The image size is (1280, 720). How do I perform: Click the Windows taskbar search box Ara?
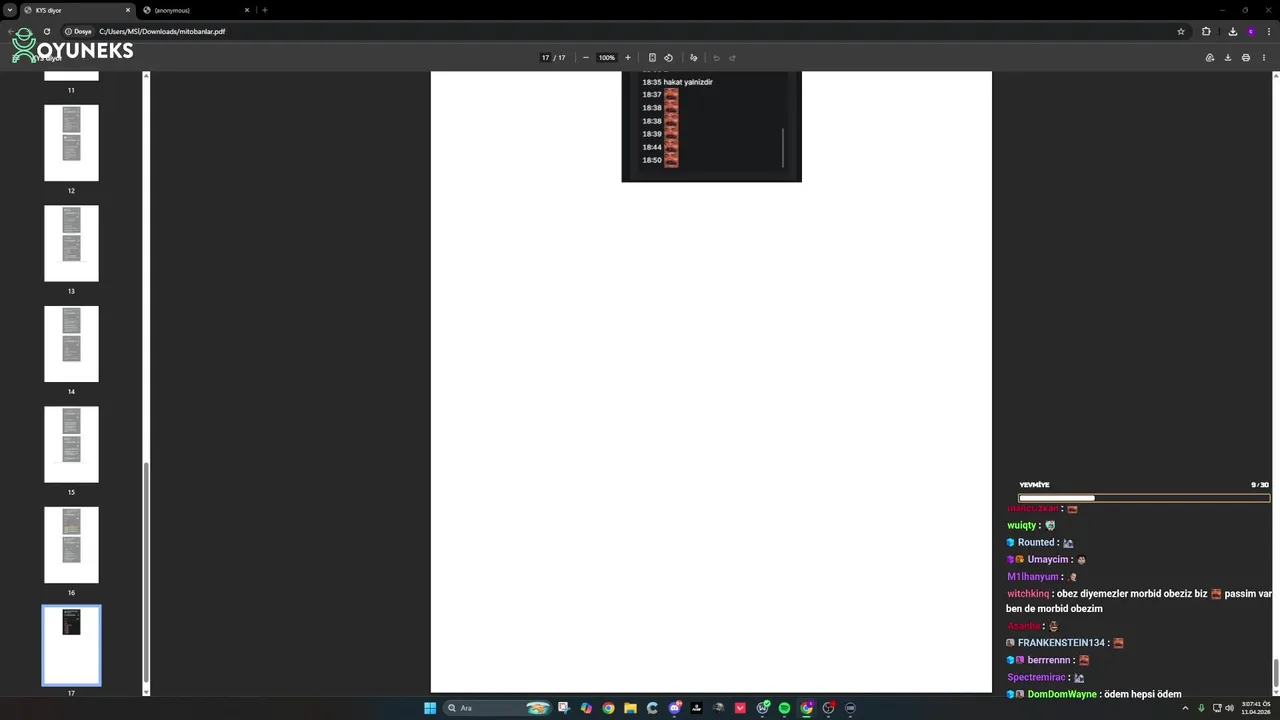[x=498, y=708]
